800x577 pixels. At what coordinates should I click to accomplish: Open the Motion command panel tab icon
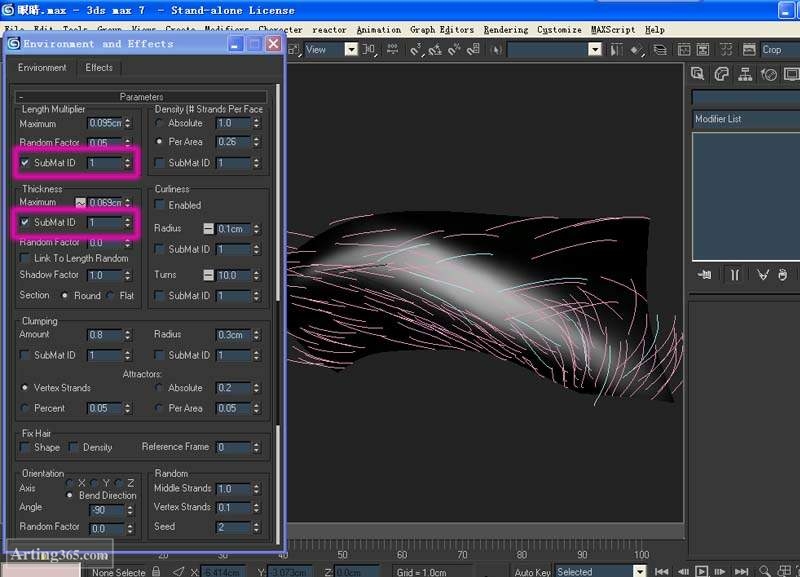tap(769, 74)
